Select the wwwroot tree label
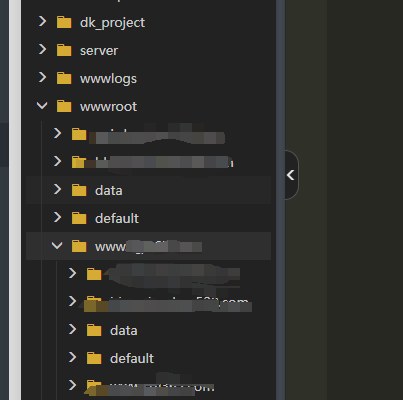Screen dimensions: 403x400 108,107
